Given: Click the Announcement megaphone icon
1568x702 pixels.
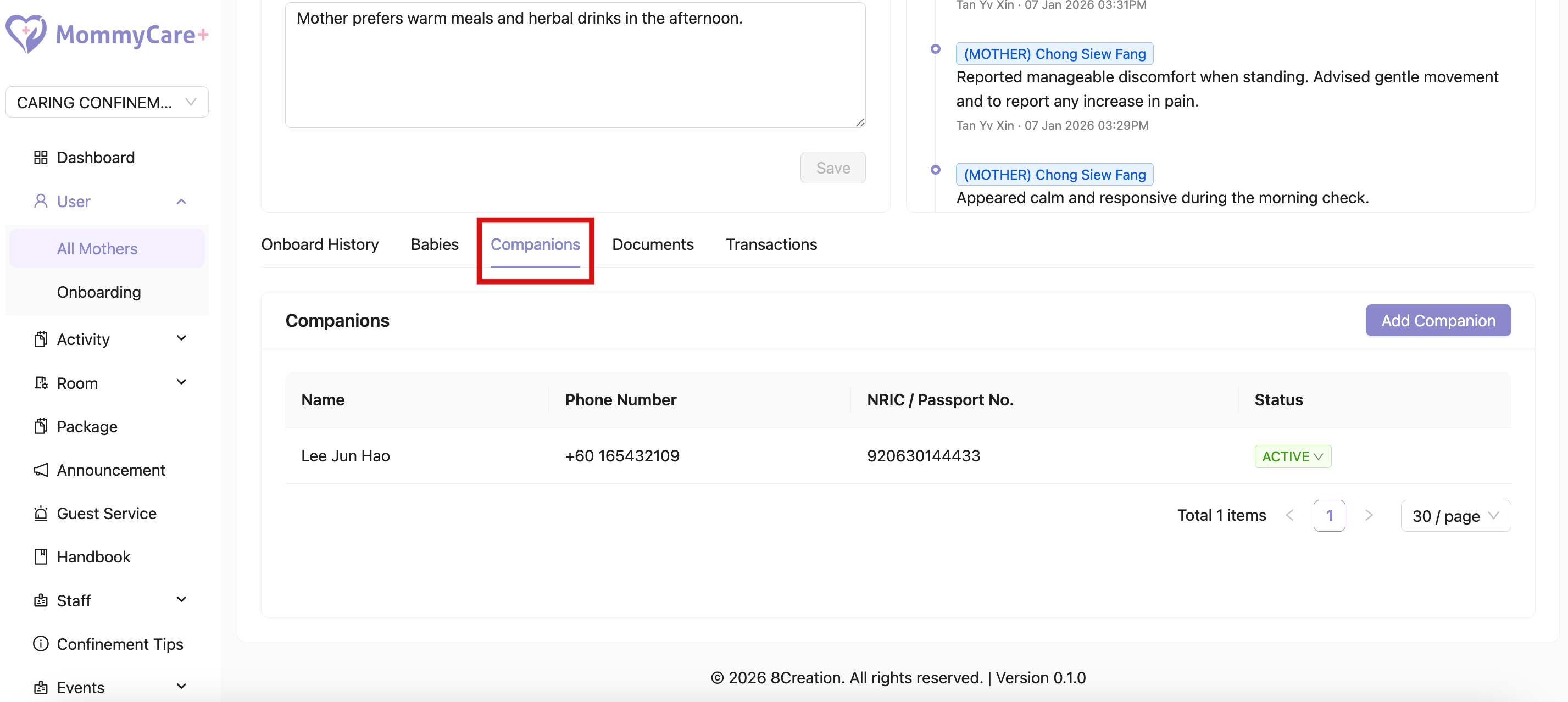Looking at the screenshot, I should [41, 470].
